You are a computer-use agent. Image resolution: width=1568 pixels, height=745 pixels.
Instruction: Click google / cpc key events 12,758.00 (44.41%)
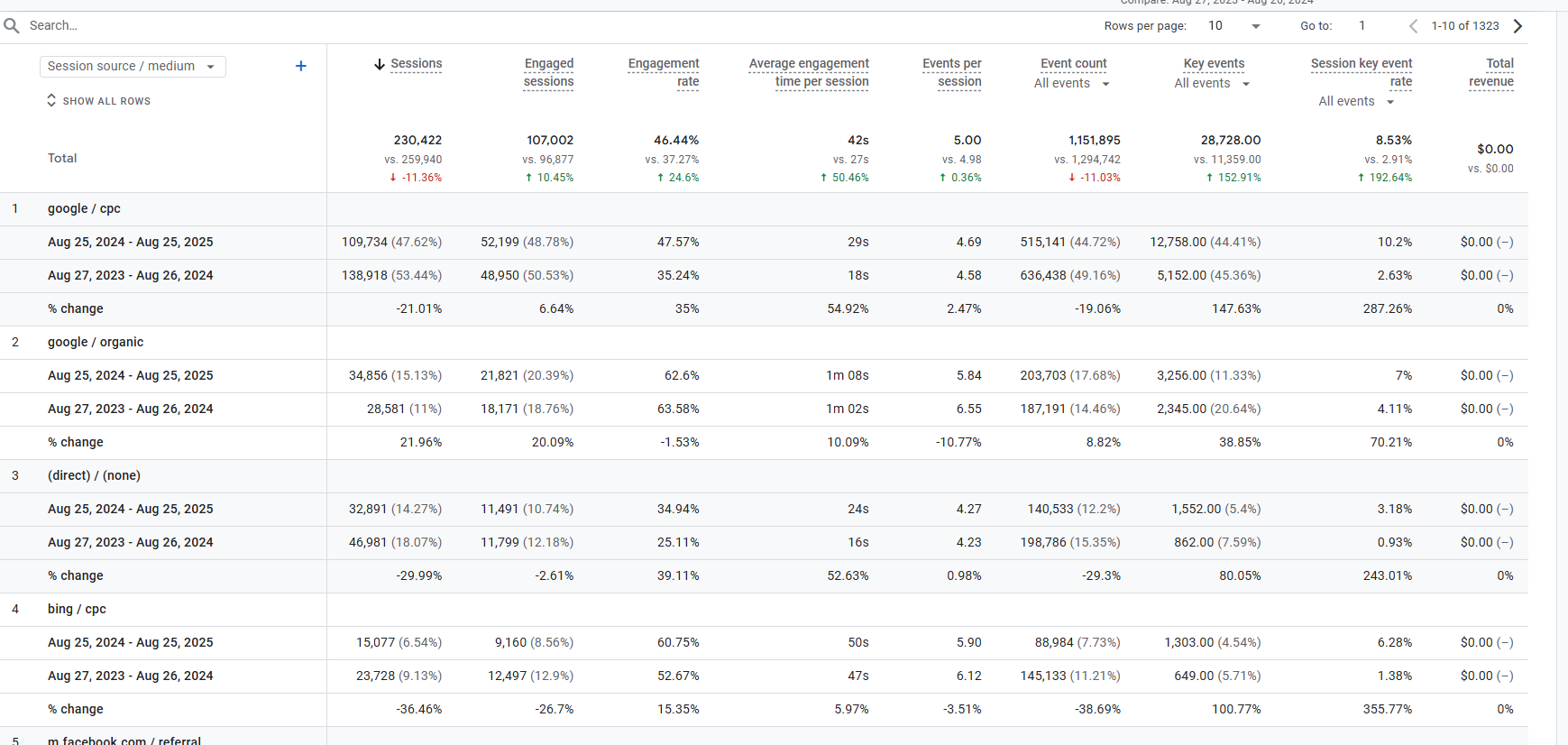pyautogui.click(x=1205, y=243)
